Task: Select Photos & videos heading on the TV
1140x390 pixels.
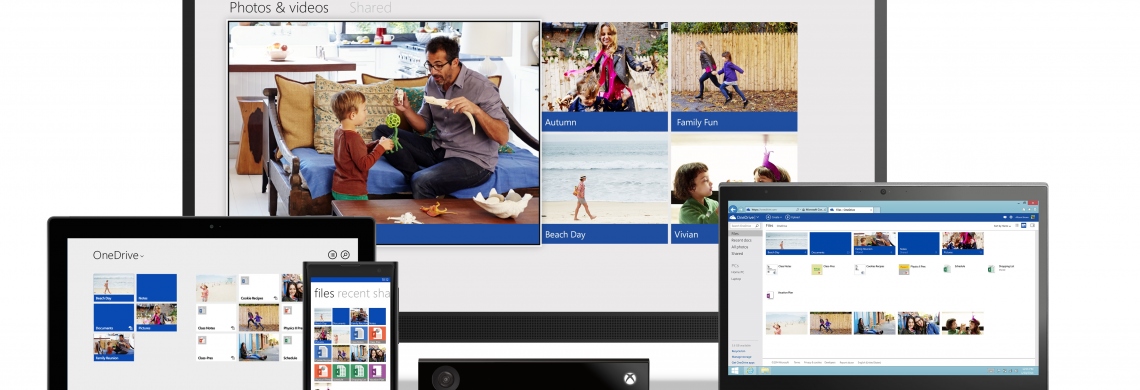Action: (279, 8)
